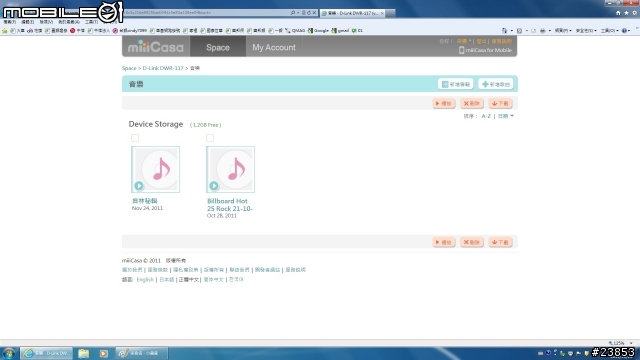Tick the checkbox above Billboard Hot 25 album
640x360 pixels.
[x=210, y=138]
